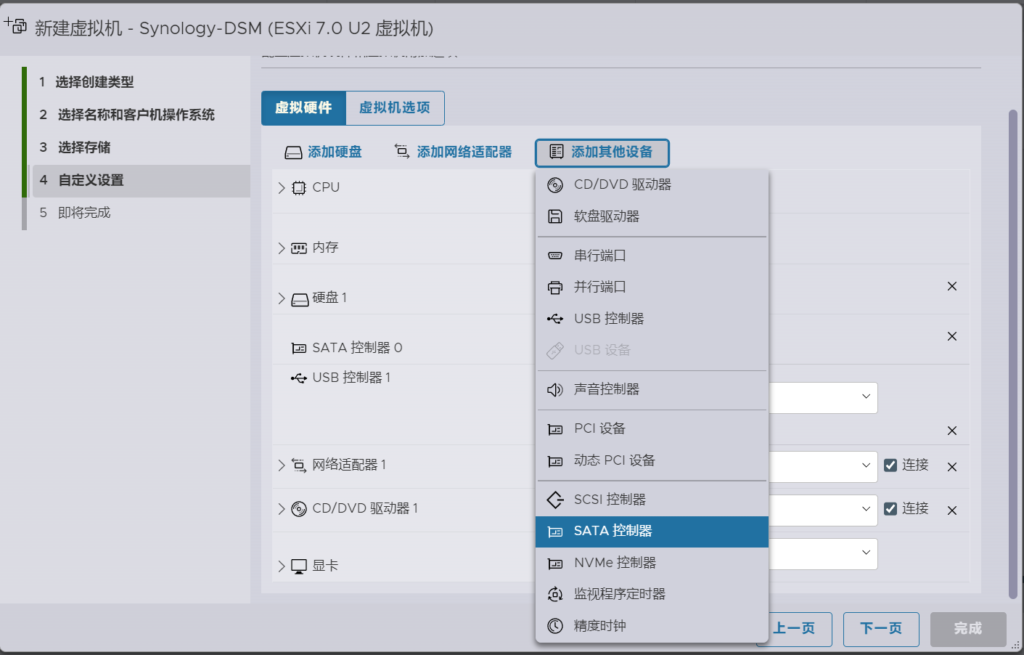Choose 软盘驱动器 menu entry
1024x655 pixels.
pyautogui.click(x=652, y=216)
